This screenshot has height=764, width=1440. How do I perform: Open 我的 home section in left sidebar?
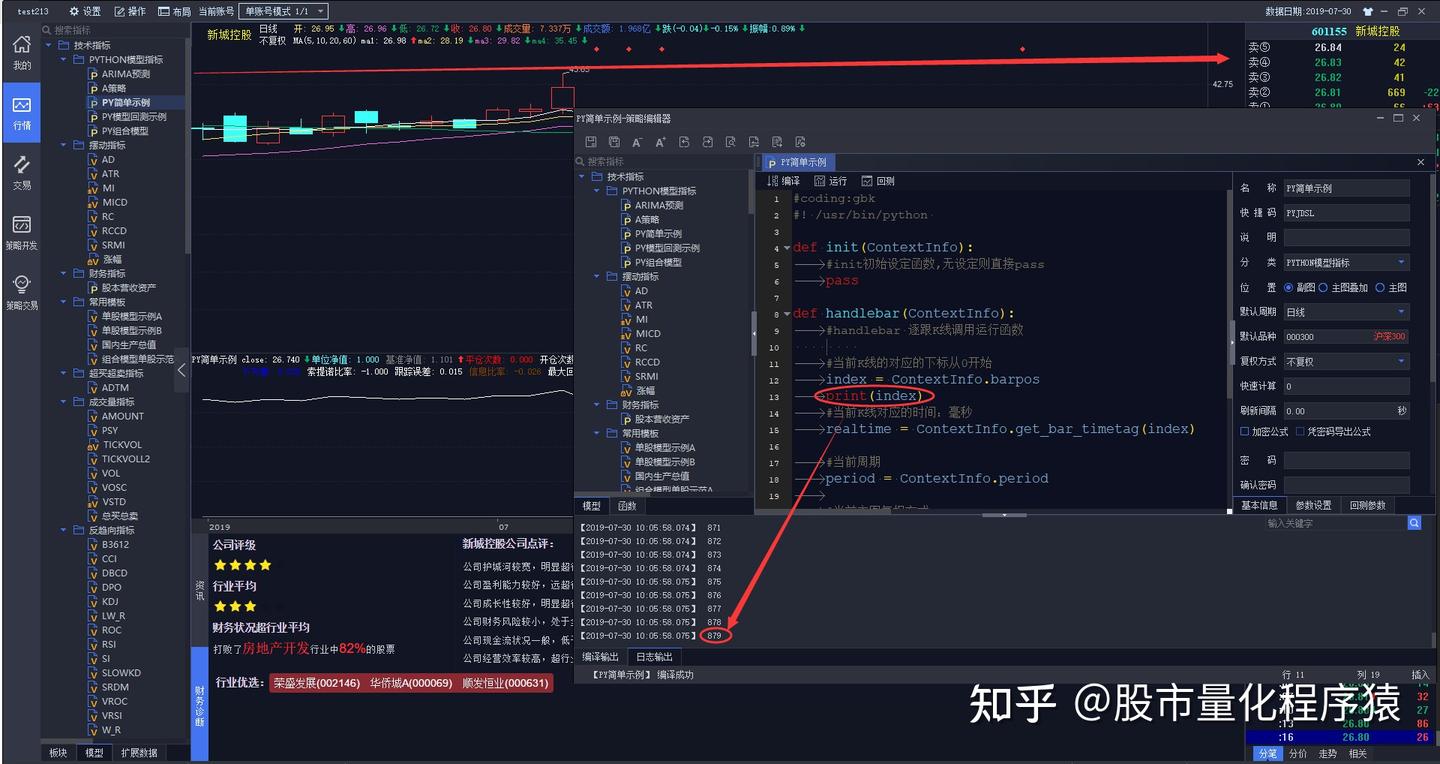pyautogui.click(x=21, y=52)
